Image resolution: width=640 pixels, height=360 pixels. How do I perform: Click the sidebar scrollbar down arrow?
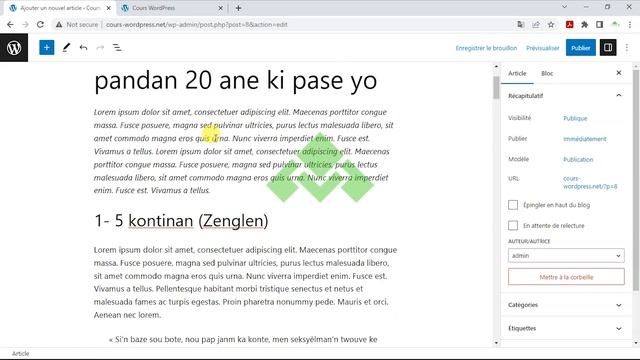click(636, 343)
